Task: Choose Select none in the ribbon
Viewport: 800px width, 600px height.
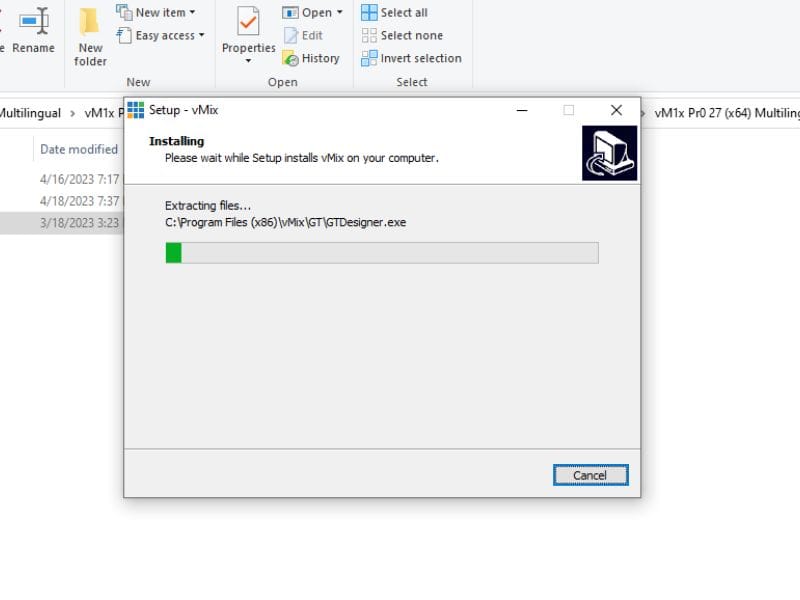Action: click(402, 35)
